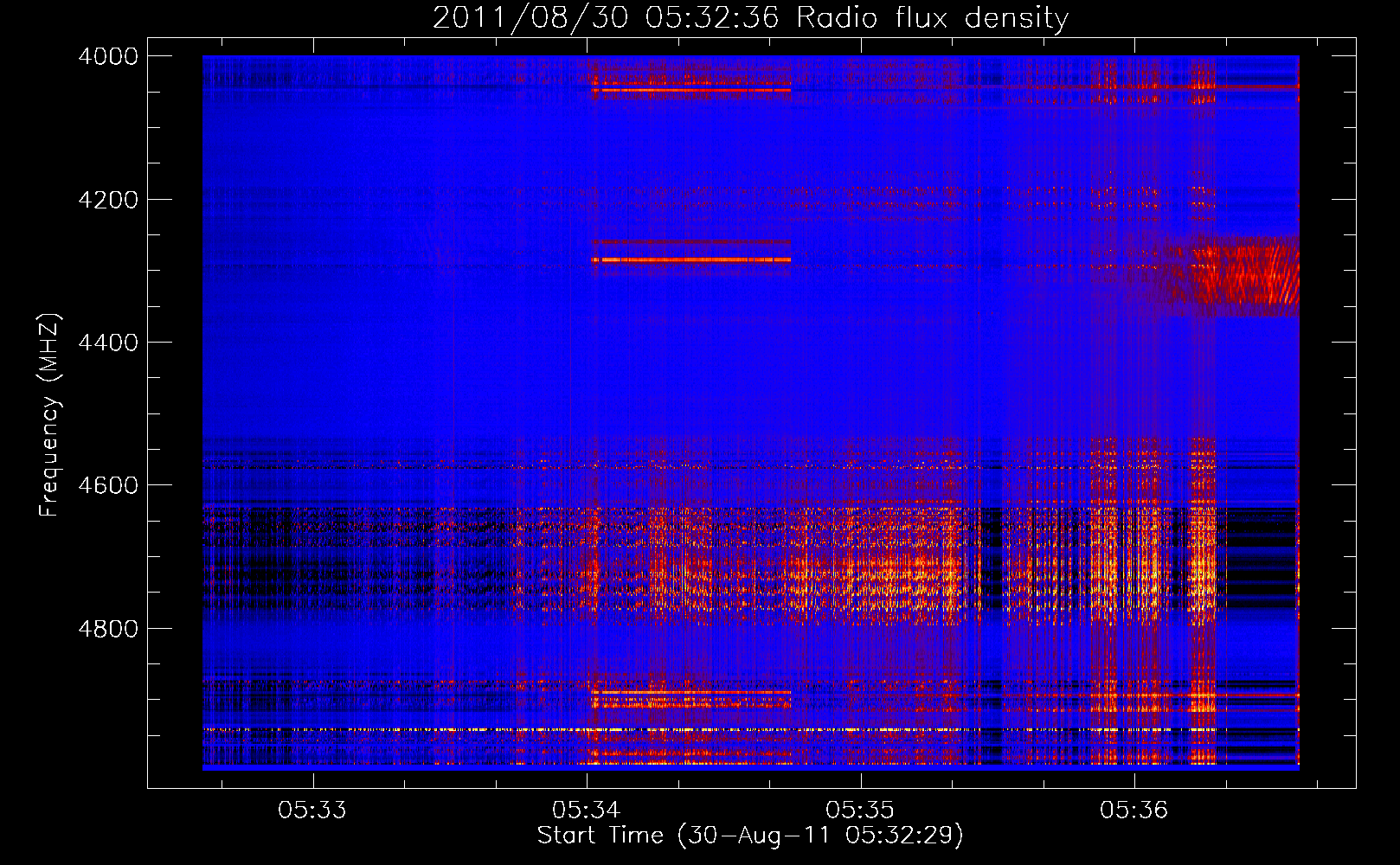
Task: Click the 05:36 time tick label
Action: 1134,810
